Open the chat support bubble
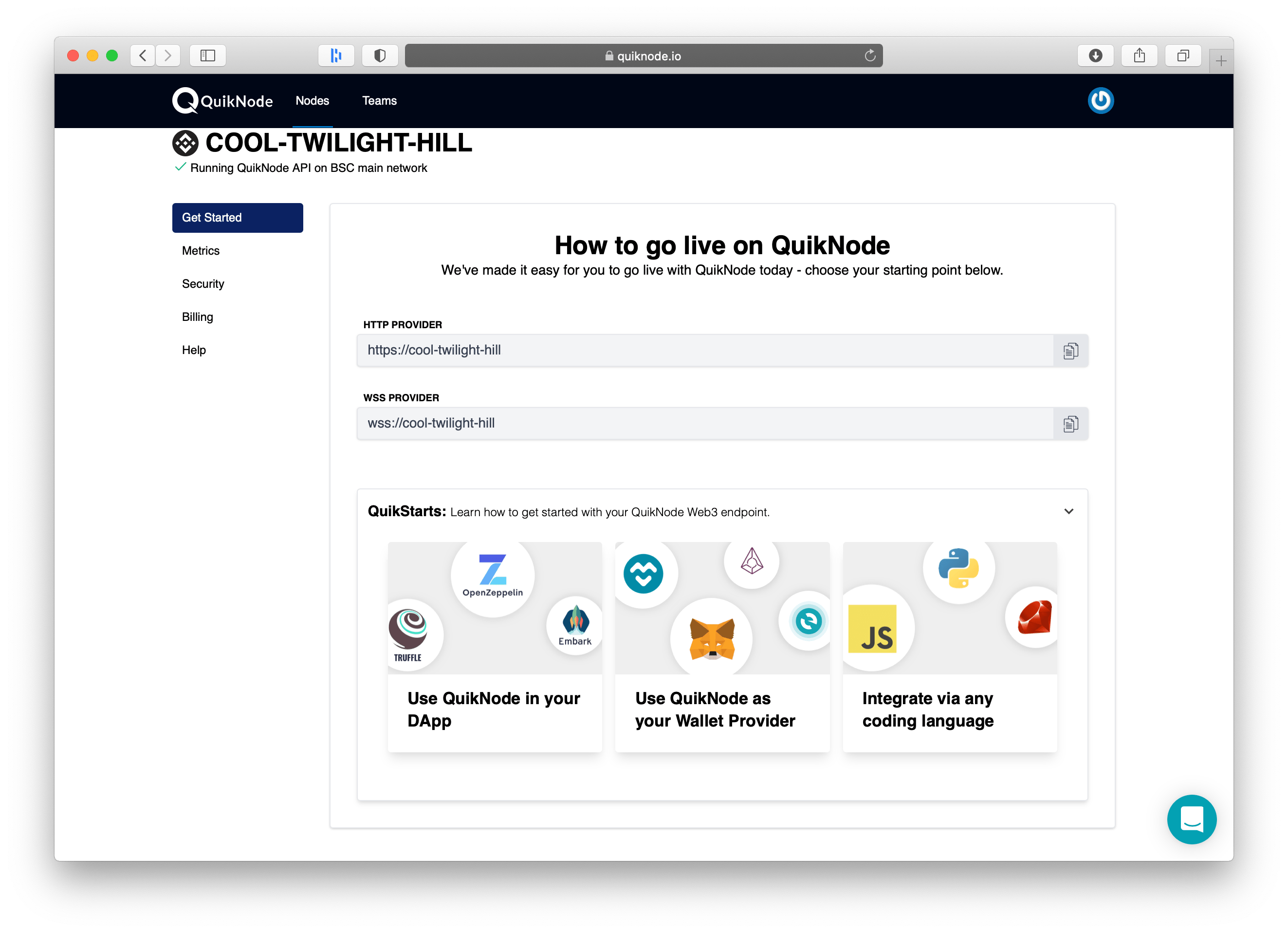Viewport: 1288px width, 933px height. click(1191, 819)
